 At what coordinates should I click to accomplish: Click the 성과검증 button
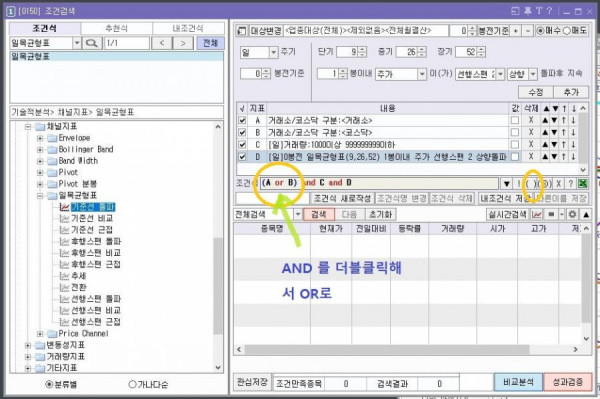pos(567,382)
